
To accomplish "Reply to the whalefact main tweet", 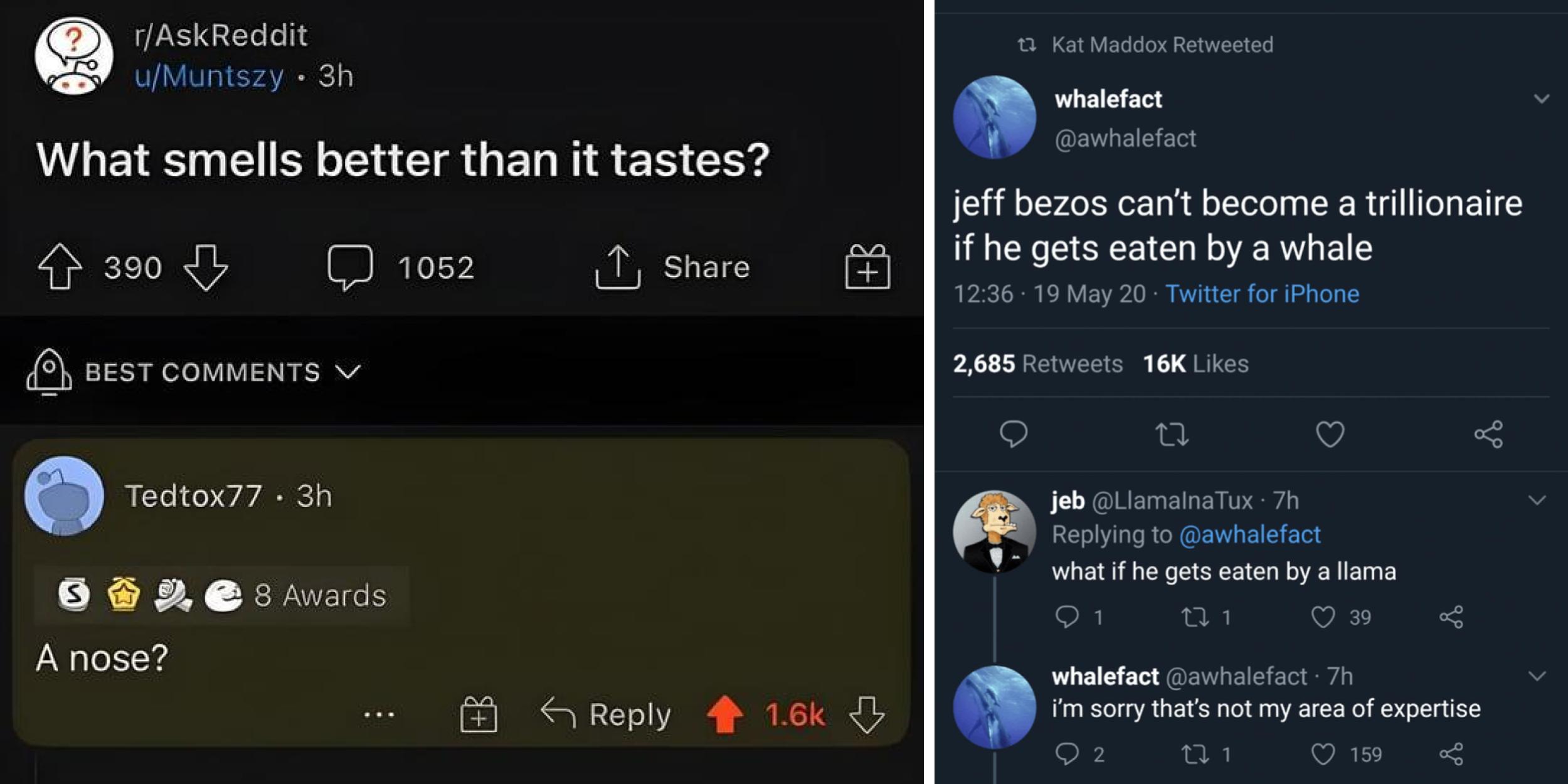I will coord(1013,434).
